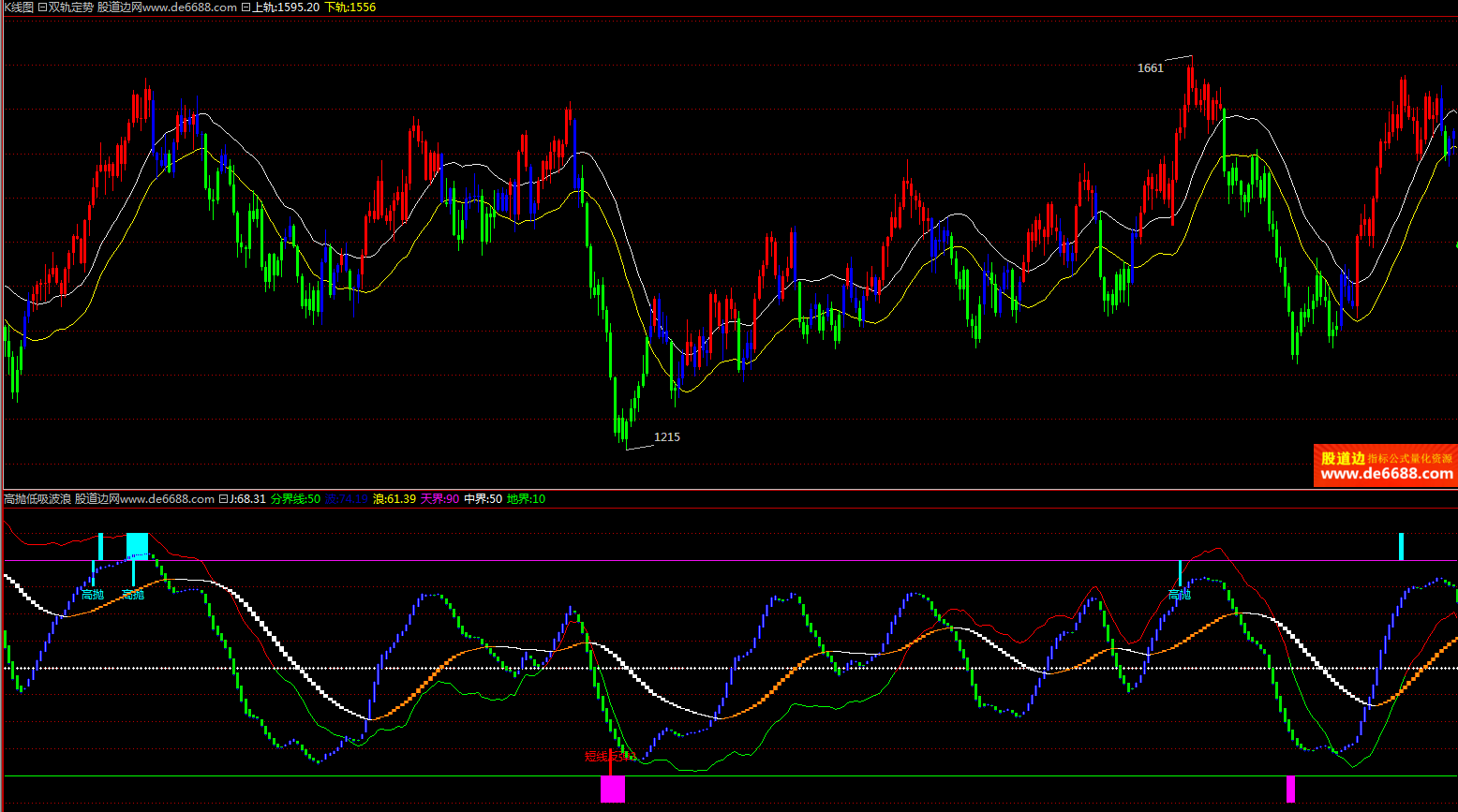This screenshot has width=1458, height=812.
Task: Click the yellow 浪:61.39 legend value
Action: click(x=394, y=499)
